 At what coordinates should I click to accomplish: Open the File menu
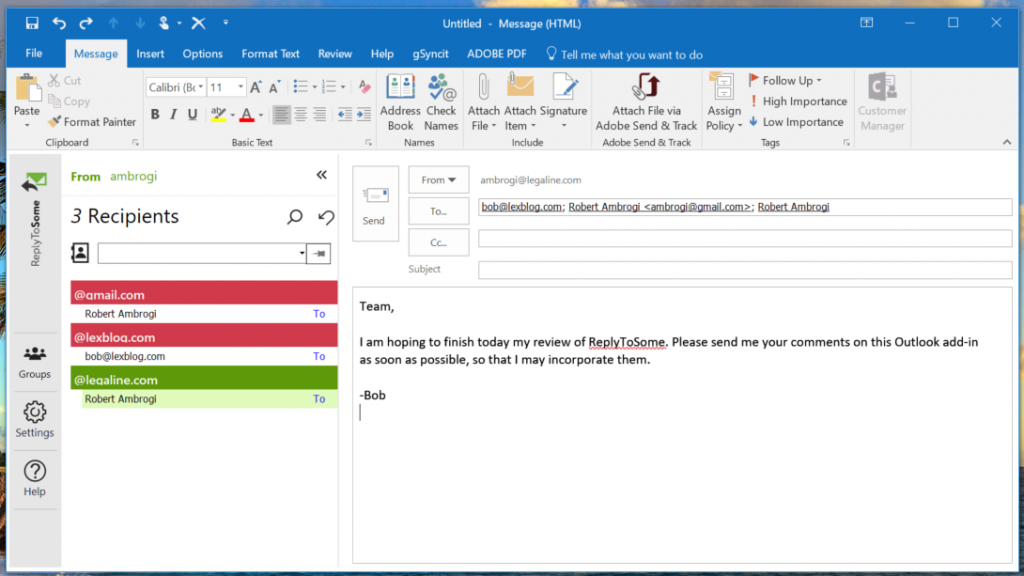pyautogui.click(x=34, y=54)
